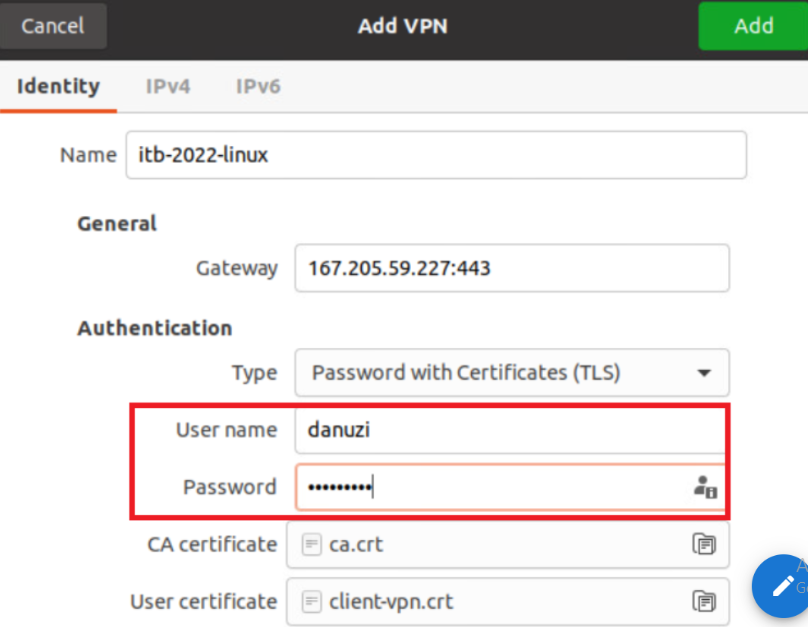Click the user-with-lock icon in the Password field

coord(705,487)
